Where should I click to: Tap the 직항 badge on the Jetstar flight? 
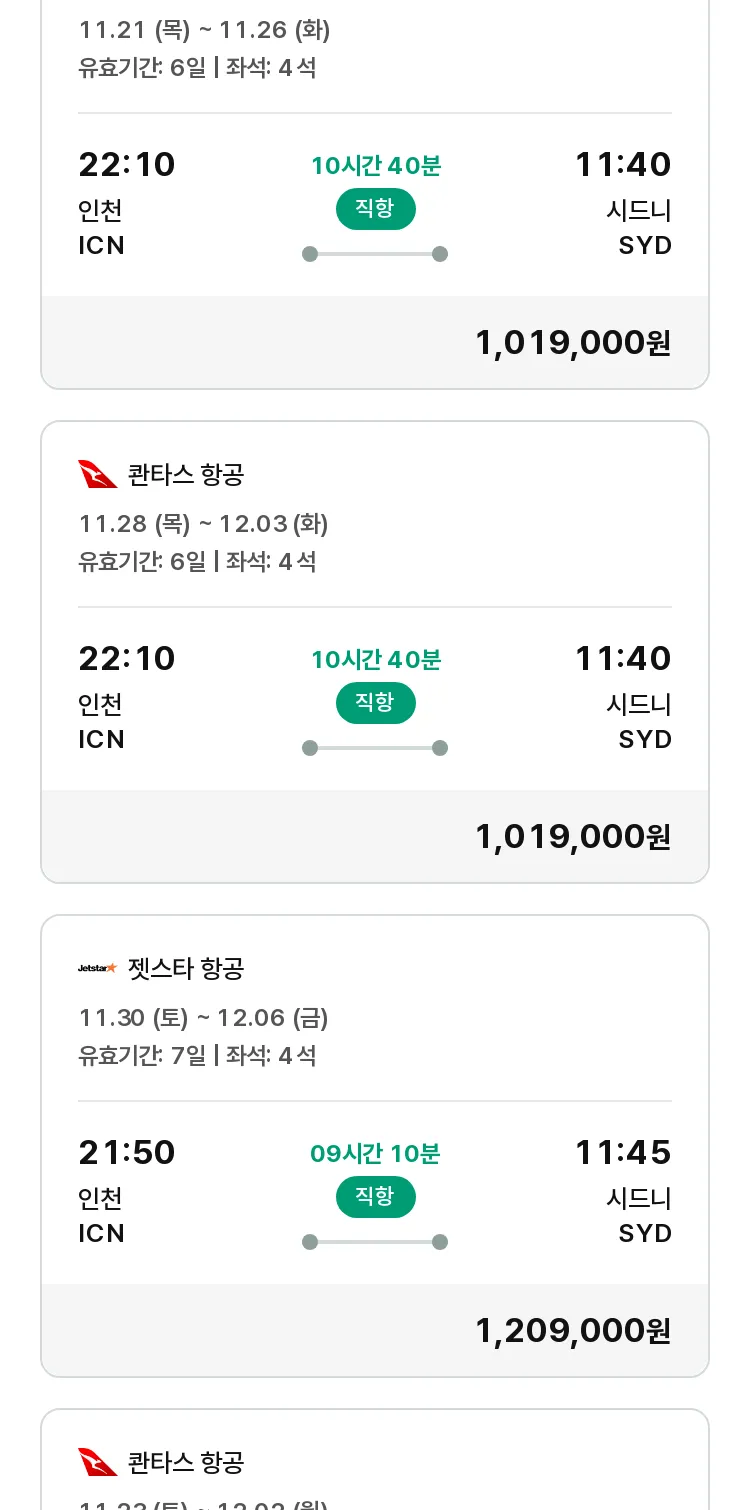pyautogui.click(x=375, y=1197)
